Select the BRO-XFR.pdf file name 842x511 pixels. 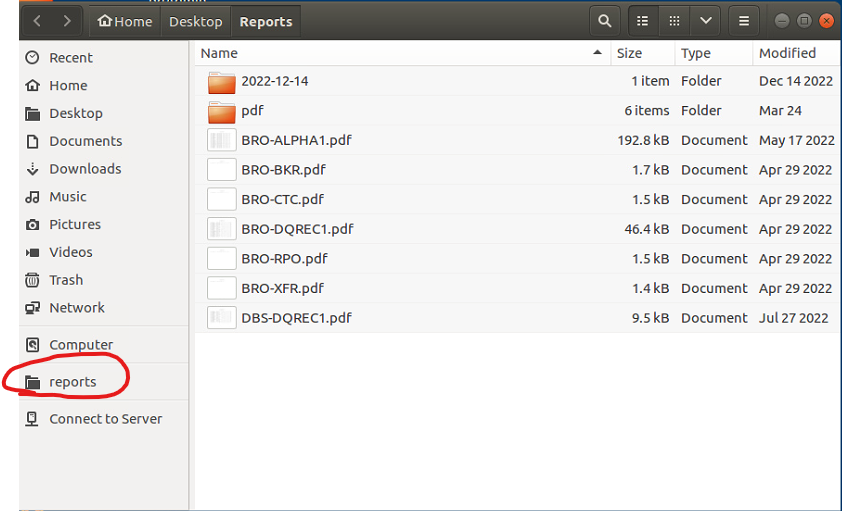tap(282, 288)
